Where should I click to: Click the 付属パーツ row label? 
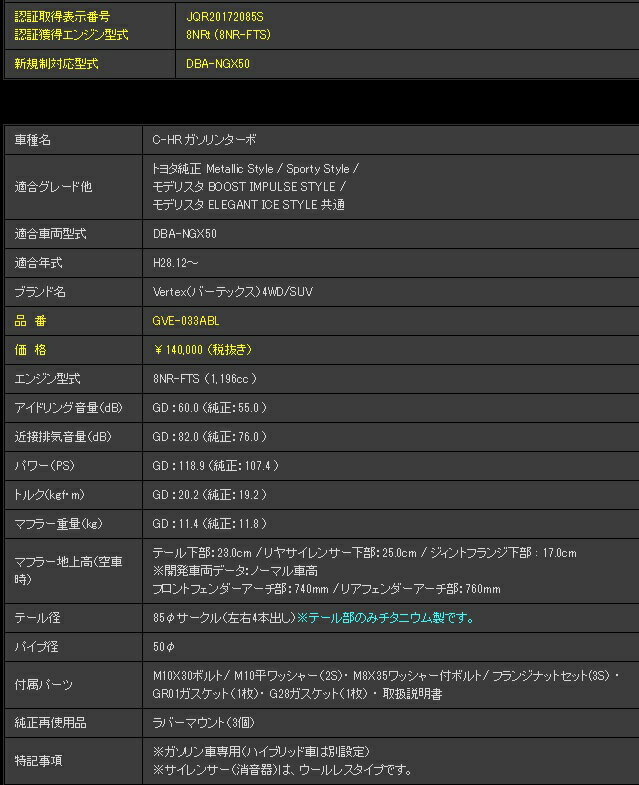pos(44,685)
